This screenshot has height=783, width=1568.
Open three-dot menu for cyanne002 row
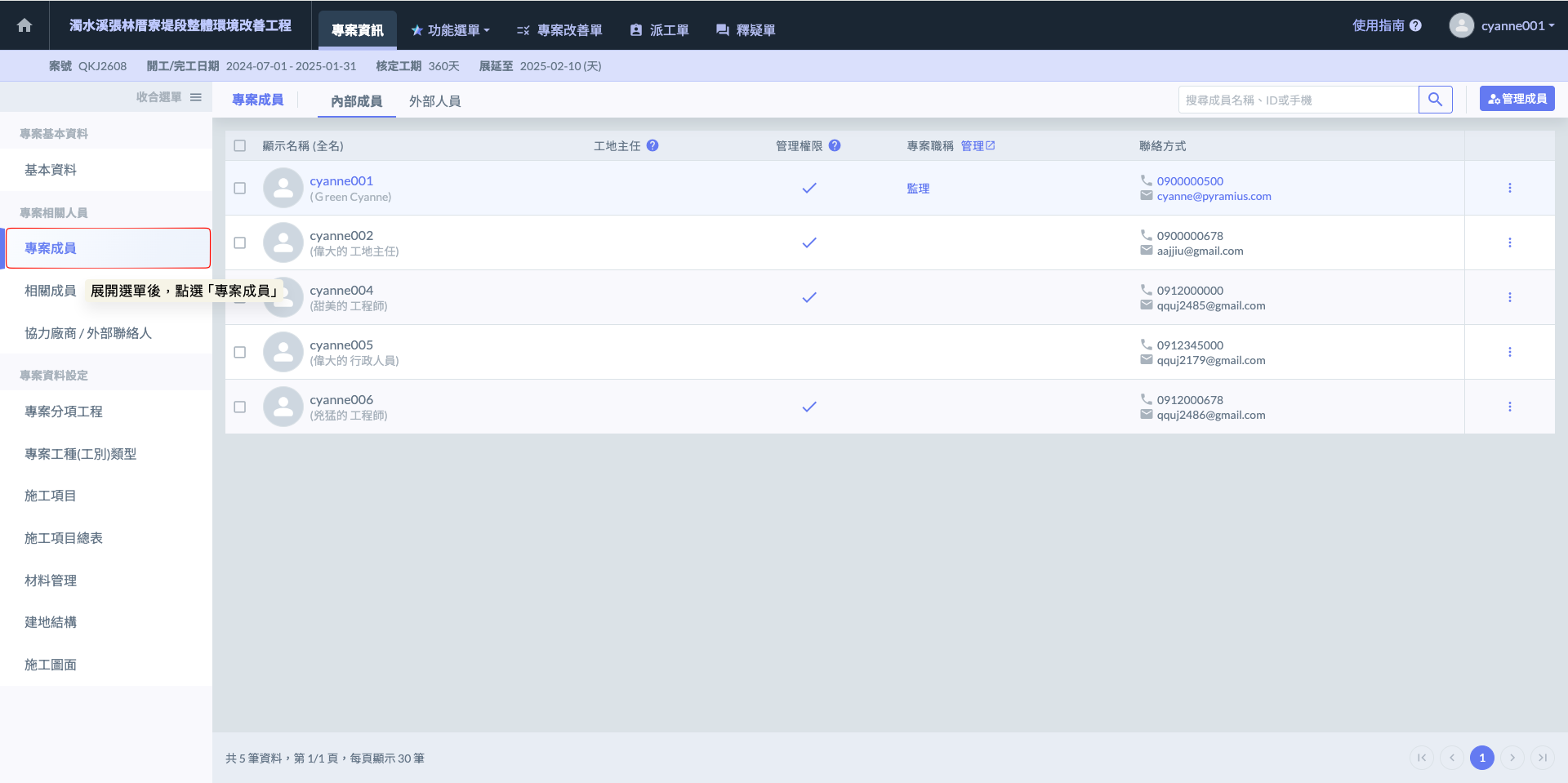[1509, 242]
